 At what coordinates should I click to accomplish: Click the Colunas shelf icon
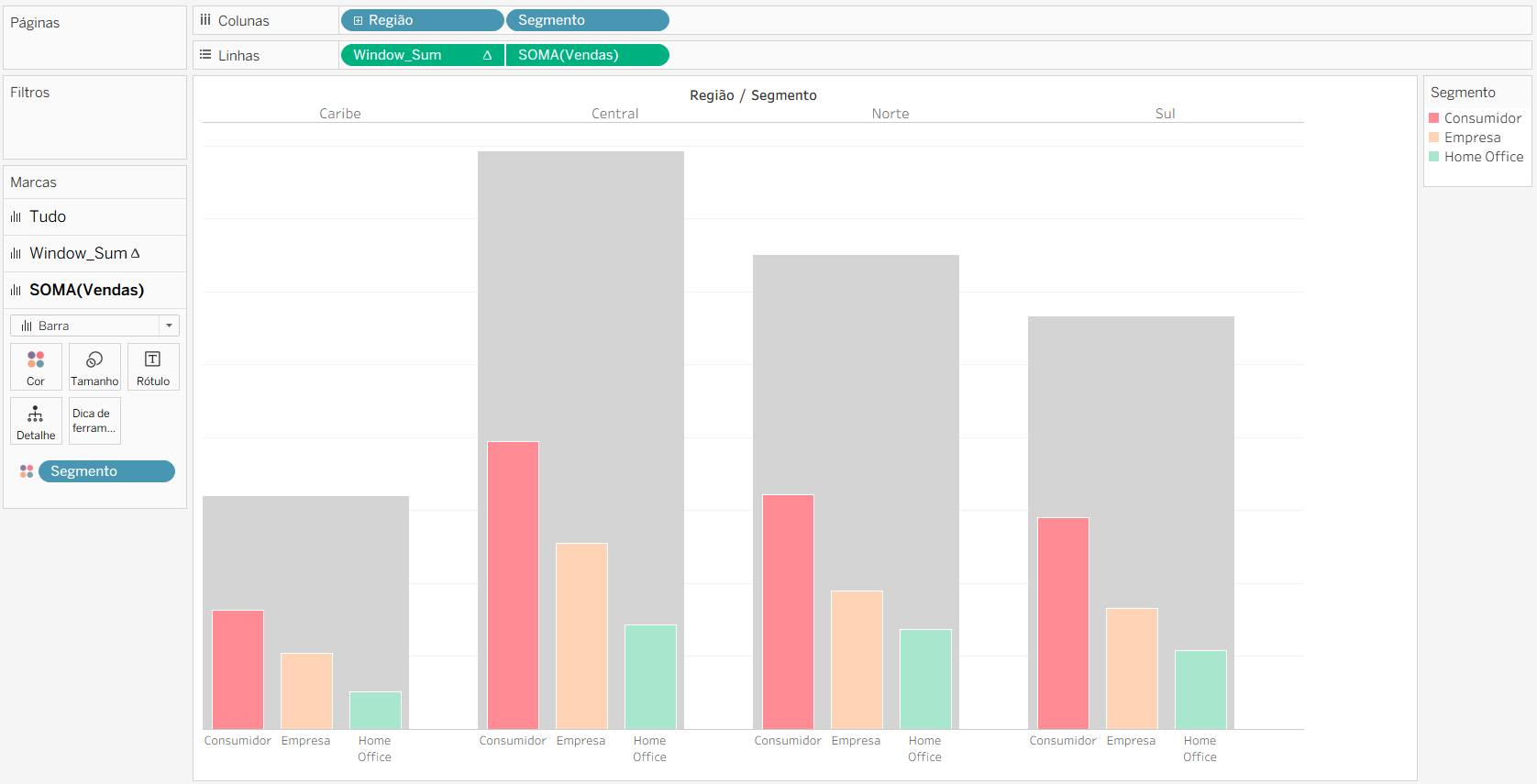(x=205, y=20)
